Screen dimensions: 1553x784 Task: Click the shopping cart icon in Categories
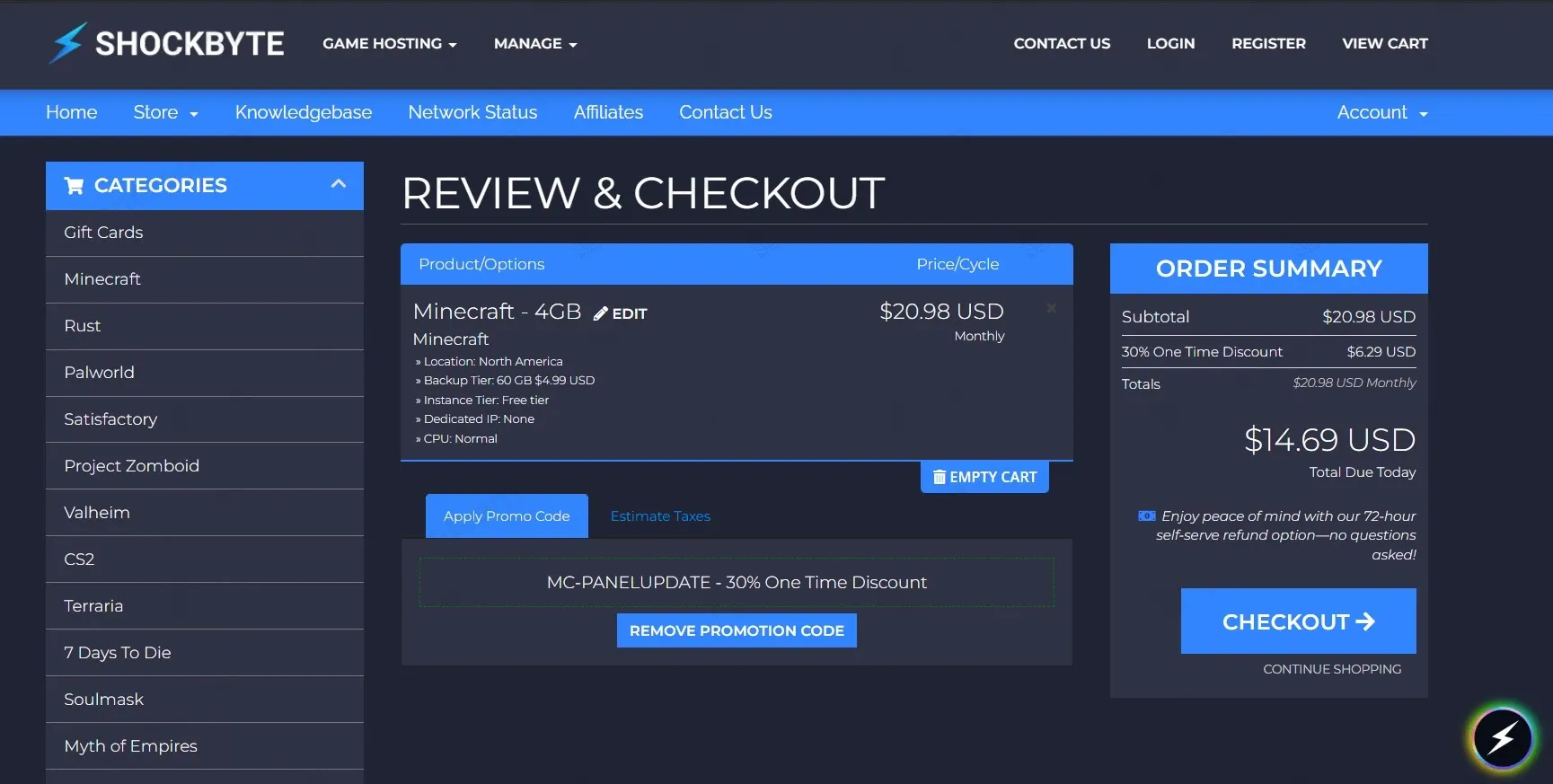74,186
